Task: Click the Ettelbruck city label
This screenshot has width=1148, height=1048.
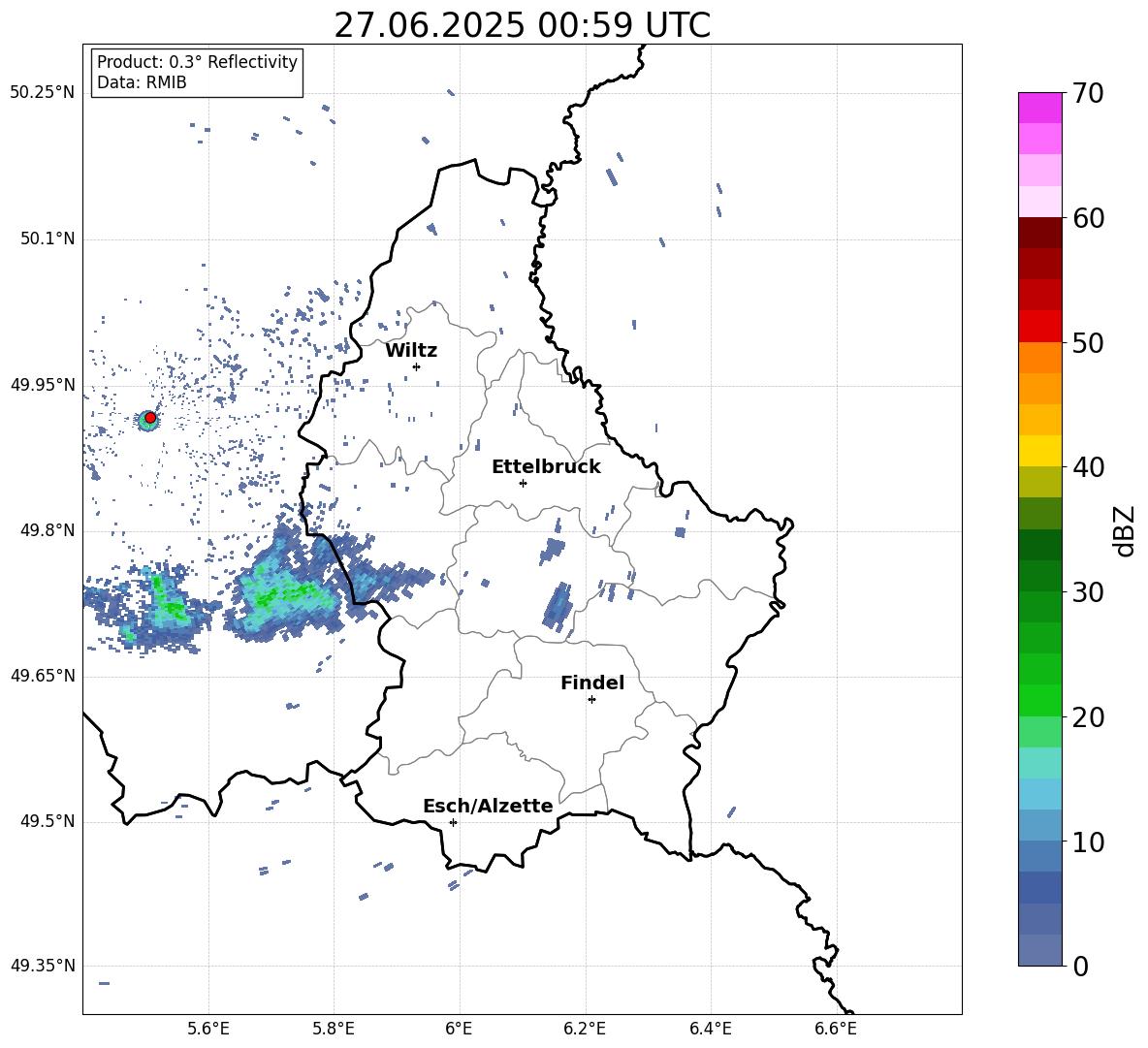Action: (x=546, y=467)
